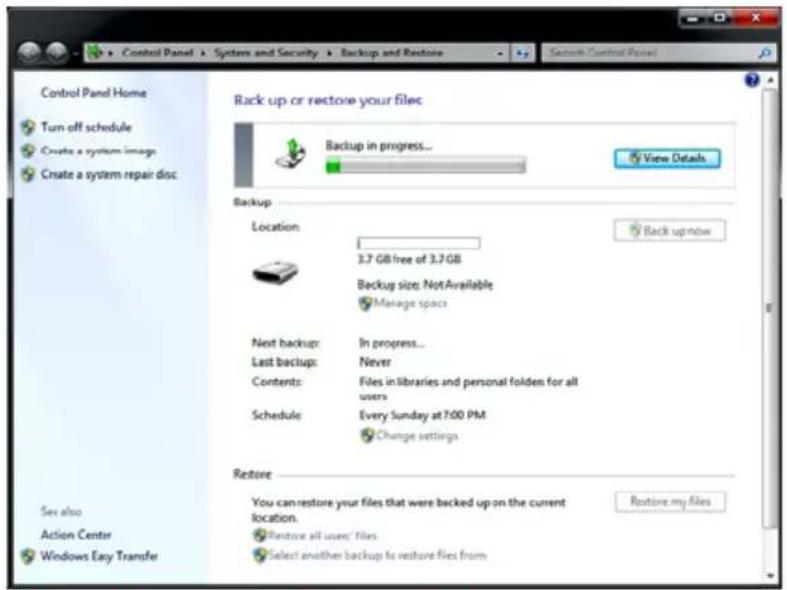Open the Change settings link
The height and width of the screenshot is (590, 787).
pos(417,435)
